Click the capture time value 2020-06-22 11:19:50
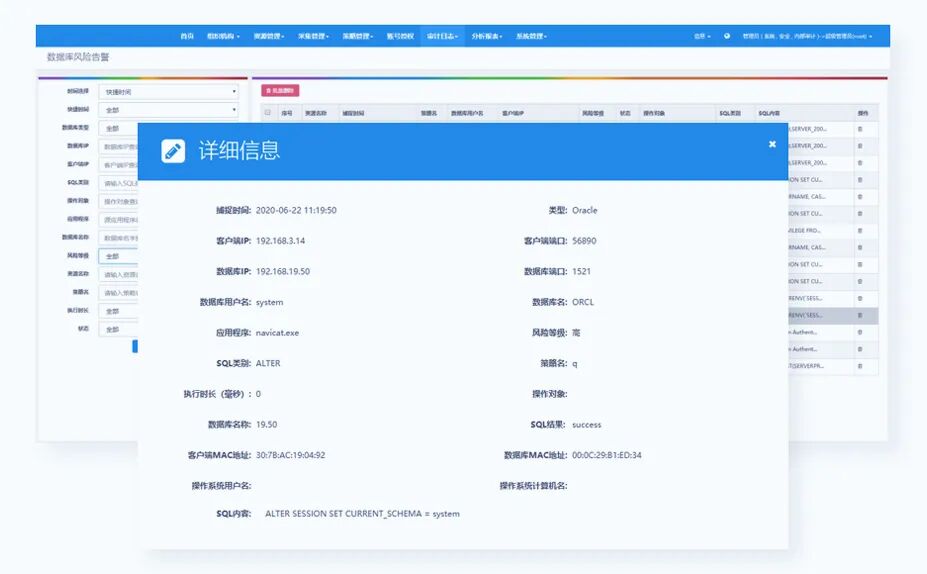927x574 pixels. pyautogui.click(x=296, y=210)
